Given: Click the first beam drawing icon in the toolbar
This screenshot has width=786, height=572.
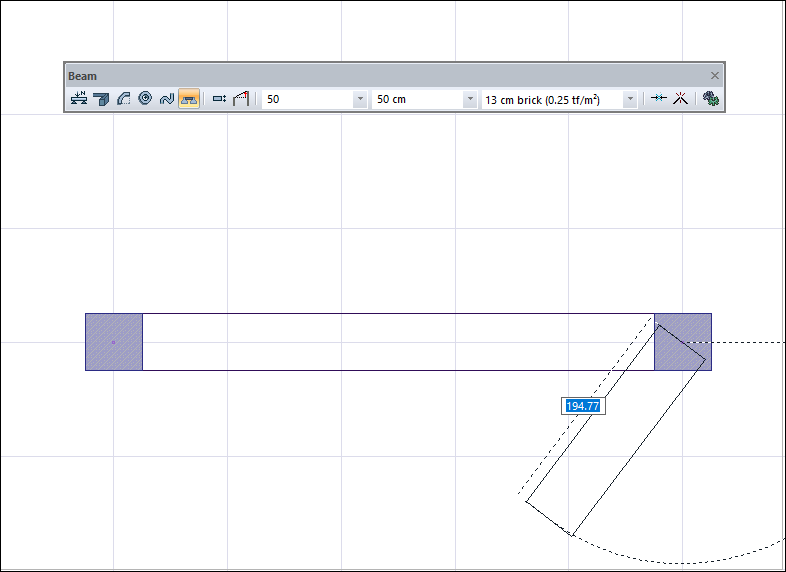Looking at the screenshot, I should [79, 99].
